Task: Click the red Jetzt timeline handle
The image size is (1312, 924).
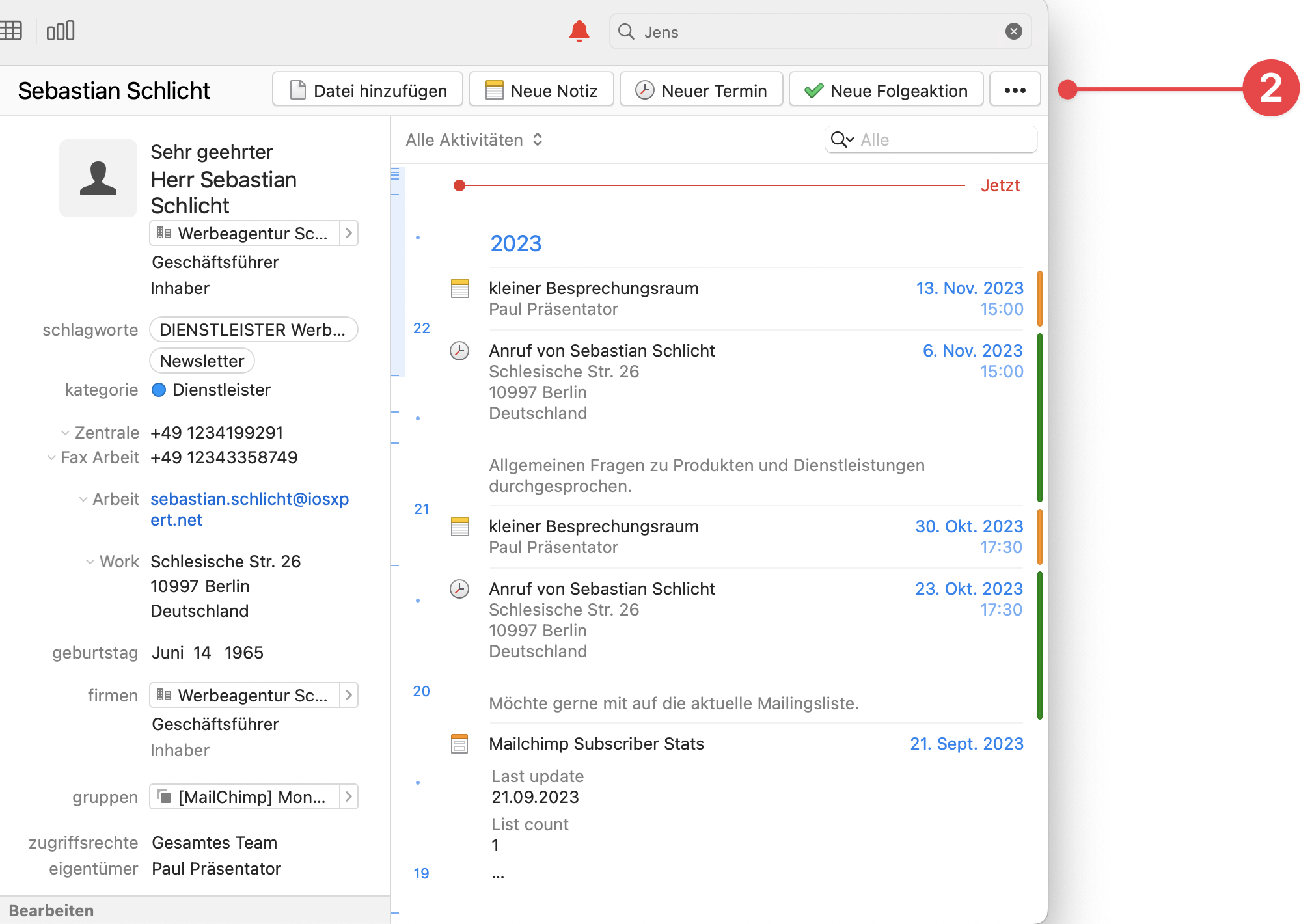Action: tap(460, 185)
